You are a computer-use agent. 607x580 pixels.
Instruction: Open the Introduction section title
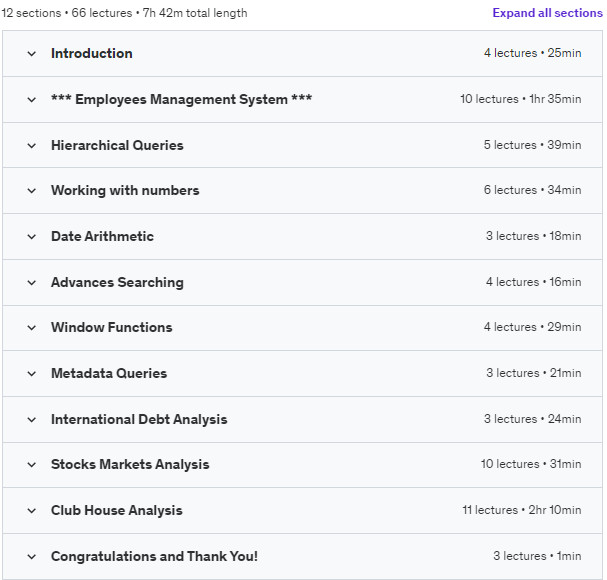pyautogui.click(x=92, y=53)
